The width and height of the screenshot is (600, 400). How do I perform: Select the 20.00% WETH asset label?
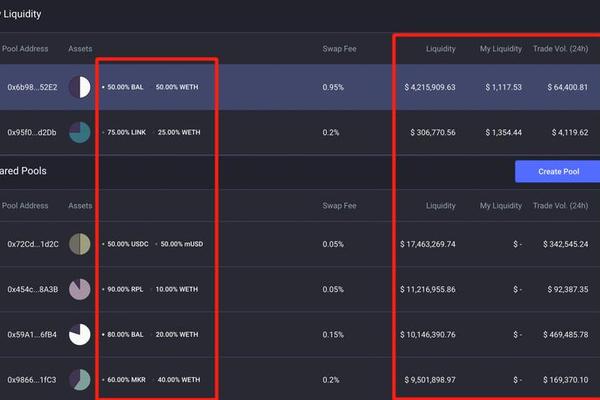tap(177, 334)
